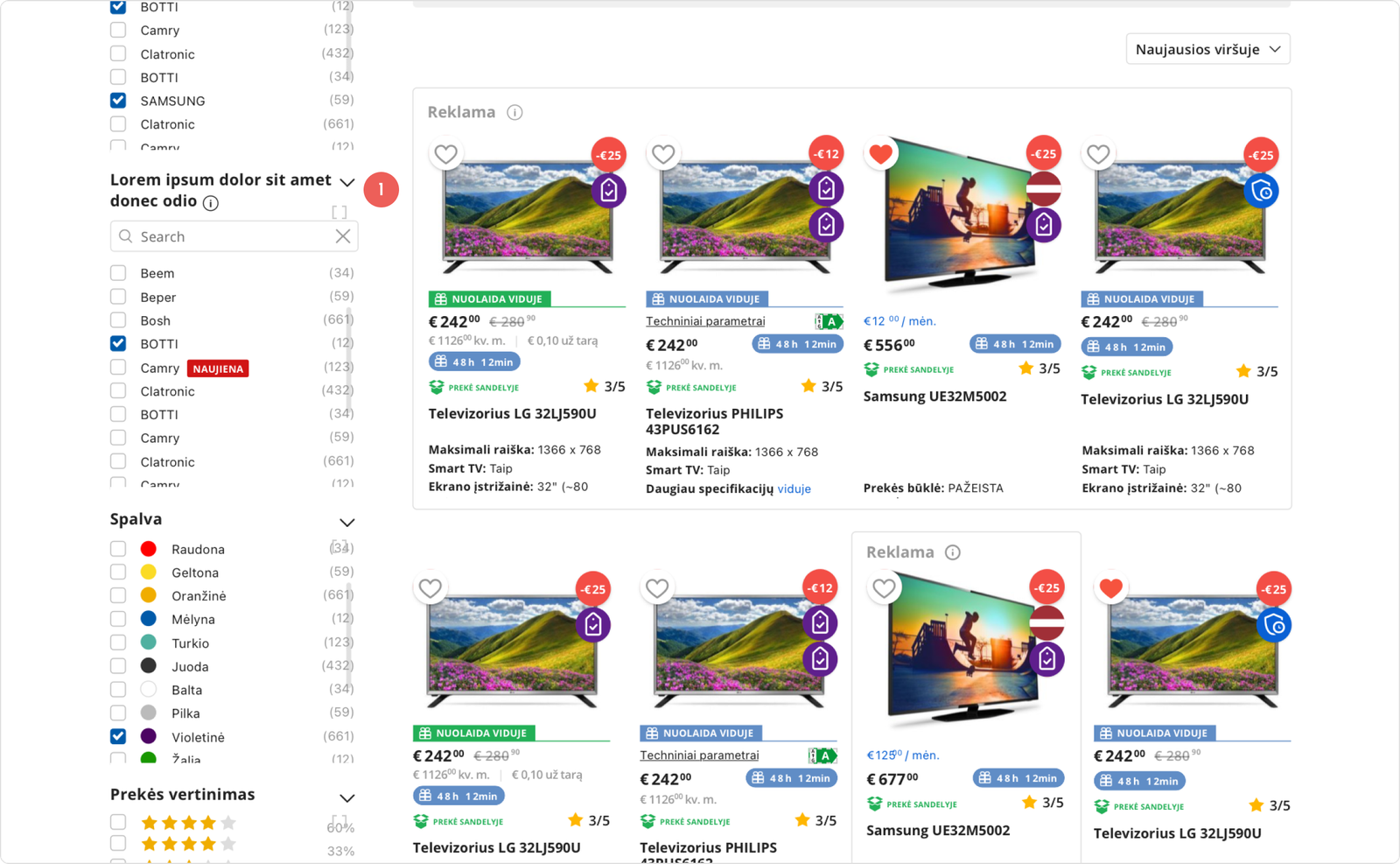Click the red notification badge showing 1
This screenshot has width=1400, height=864.
[x=381, y=189]
